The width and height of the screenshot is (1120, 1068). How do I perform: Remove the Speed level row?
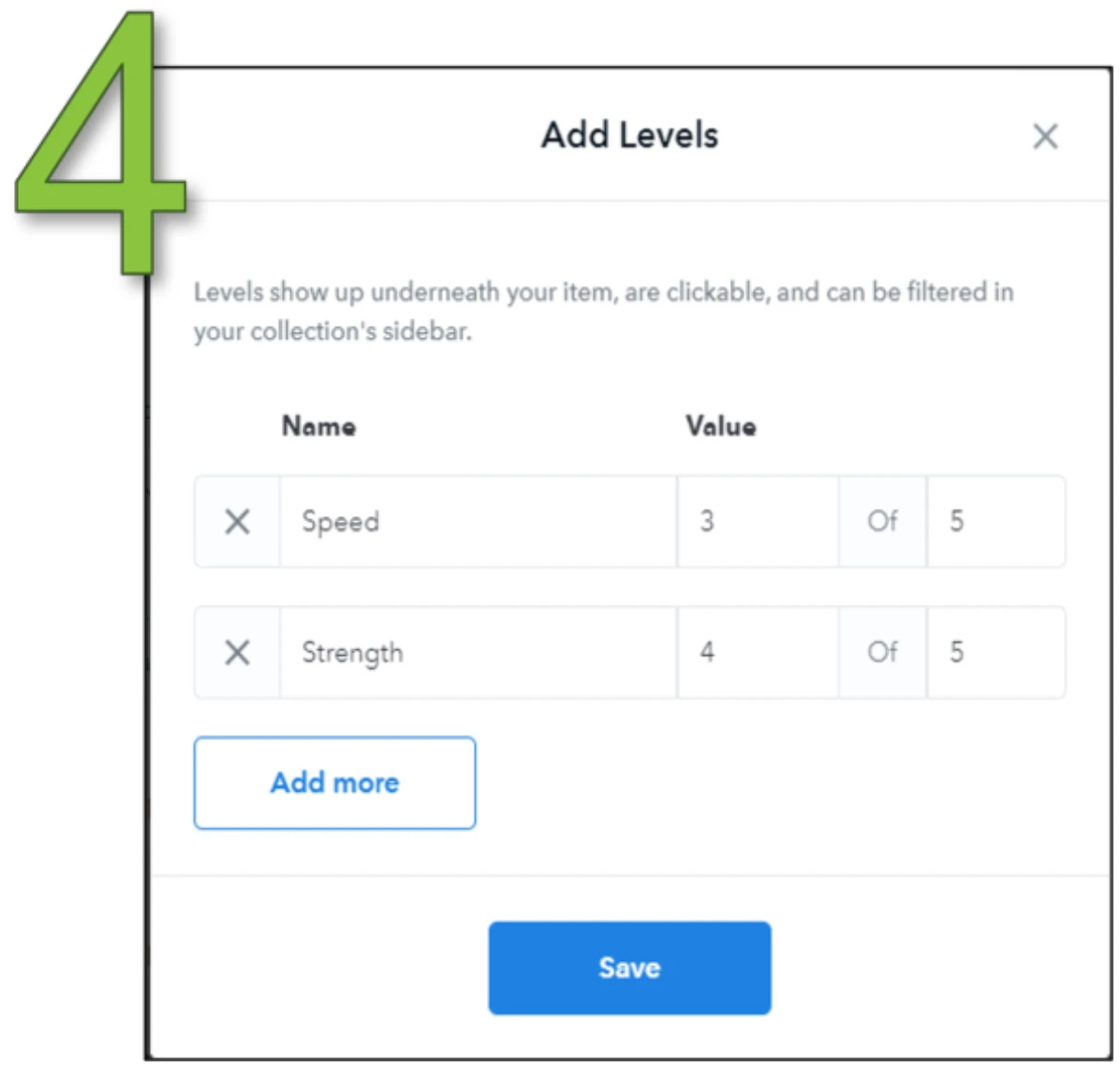237,522
